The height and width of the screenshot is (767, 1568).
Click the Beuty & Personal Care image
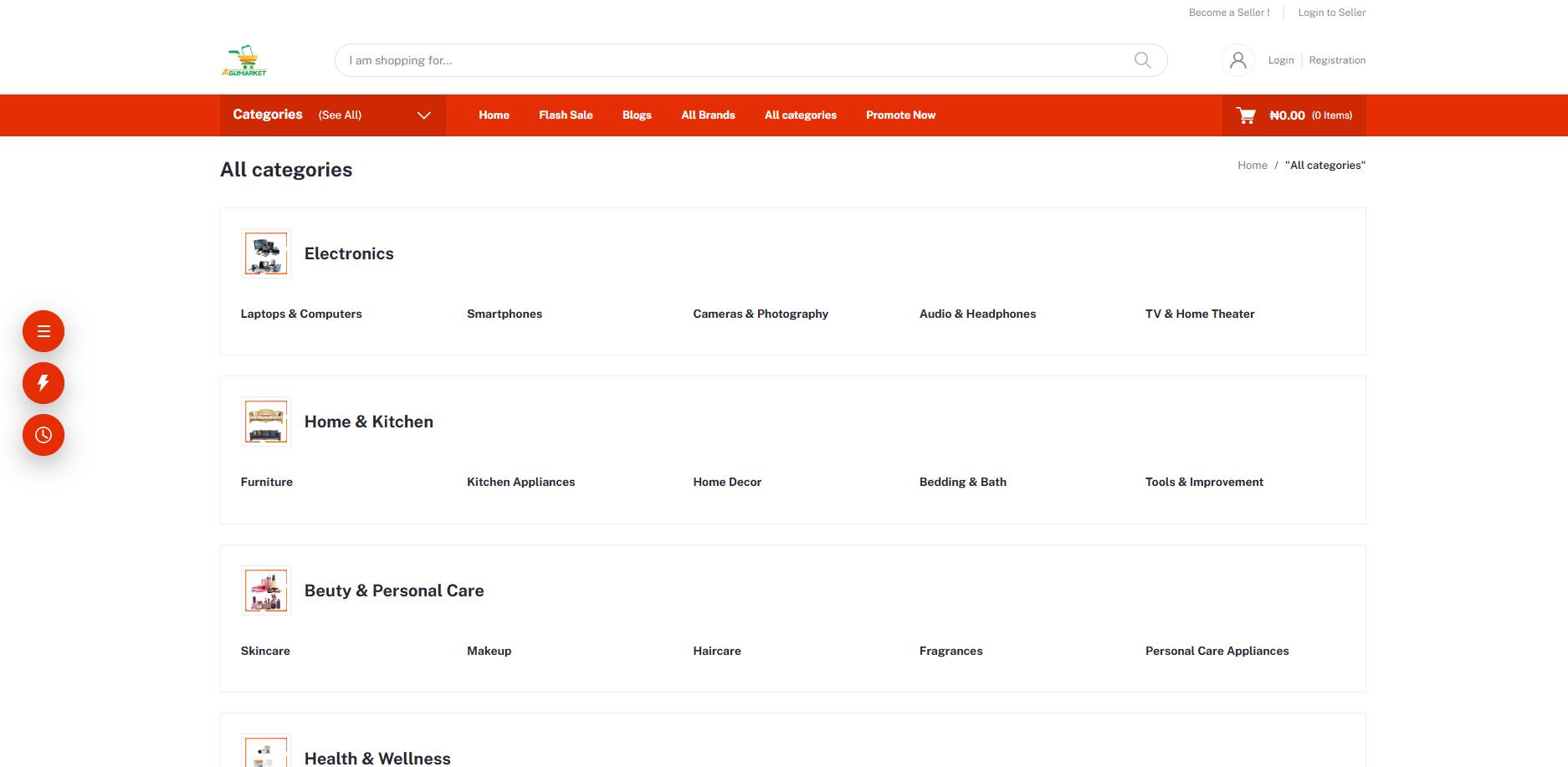tap(266, 591)
